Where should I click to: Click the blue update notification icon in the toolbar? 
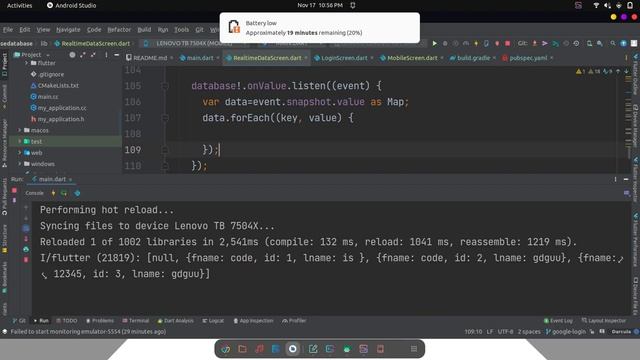pyautogui.click(x=623, y=43)
